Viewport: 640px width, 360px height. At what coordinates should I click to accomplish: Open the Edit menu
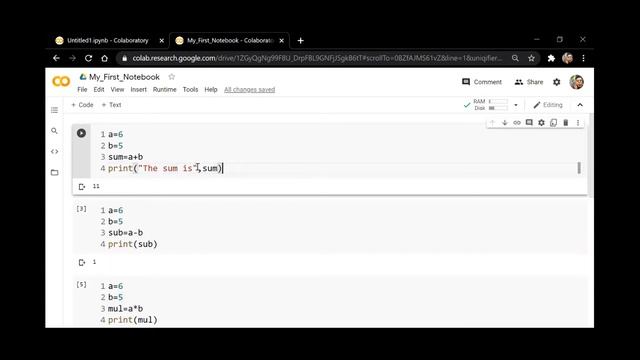pos(99,89)
